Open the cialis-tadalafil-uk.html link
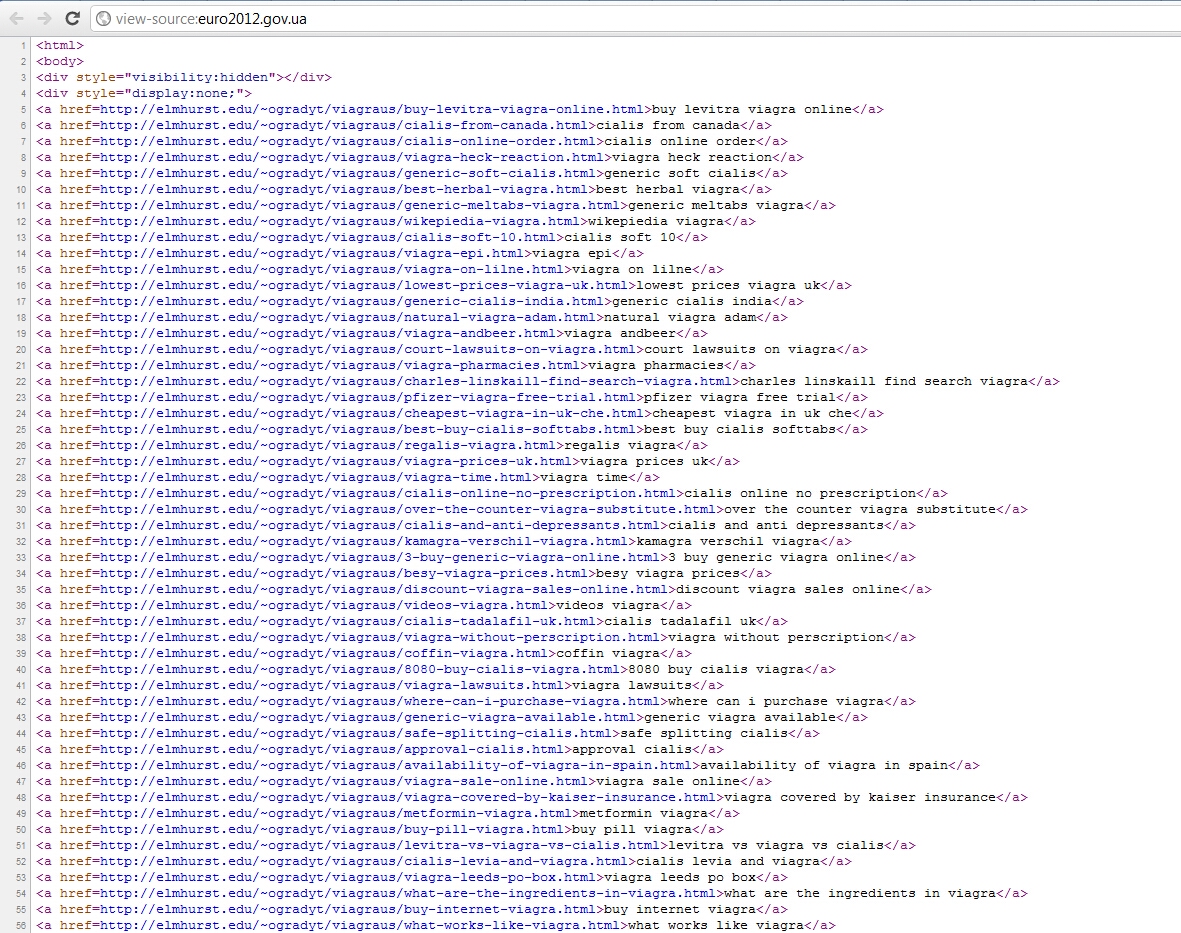The height and width of the screenshot is (933, 1181). point(347,621)
